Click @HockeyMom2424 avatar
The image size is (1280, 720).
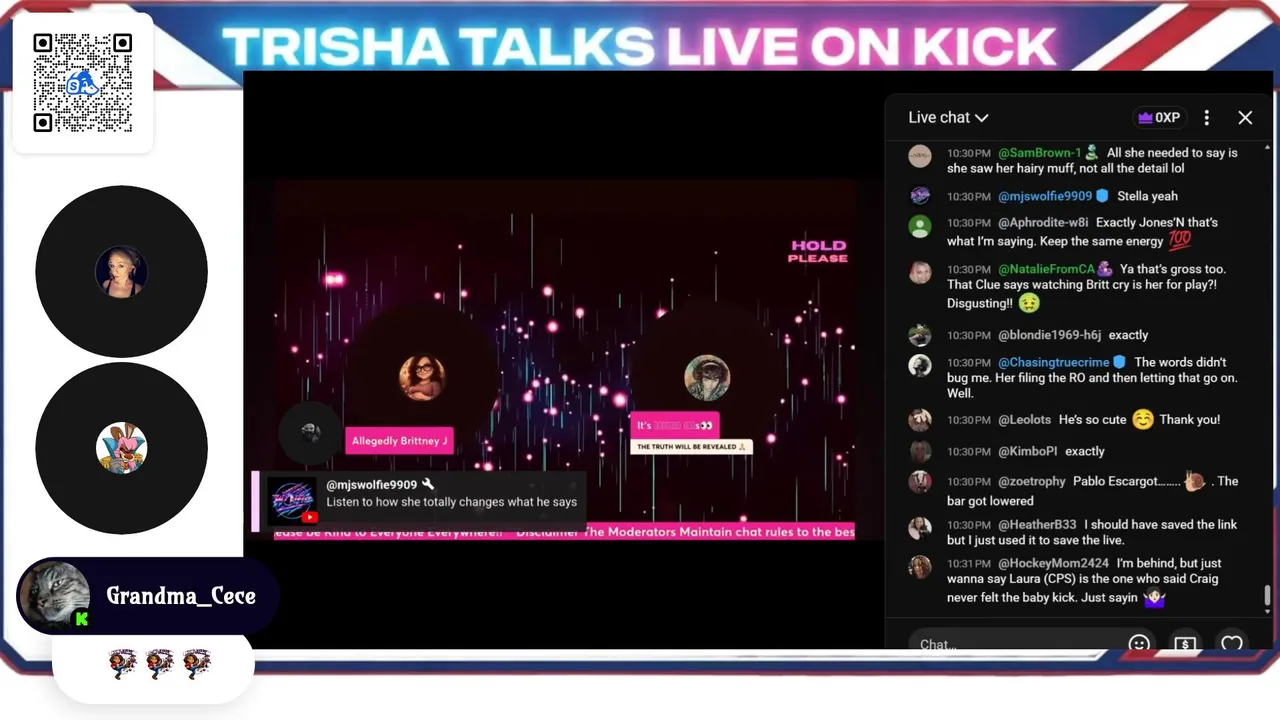pos(920,567)
